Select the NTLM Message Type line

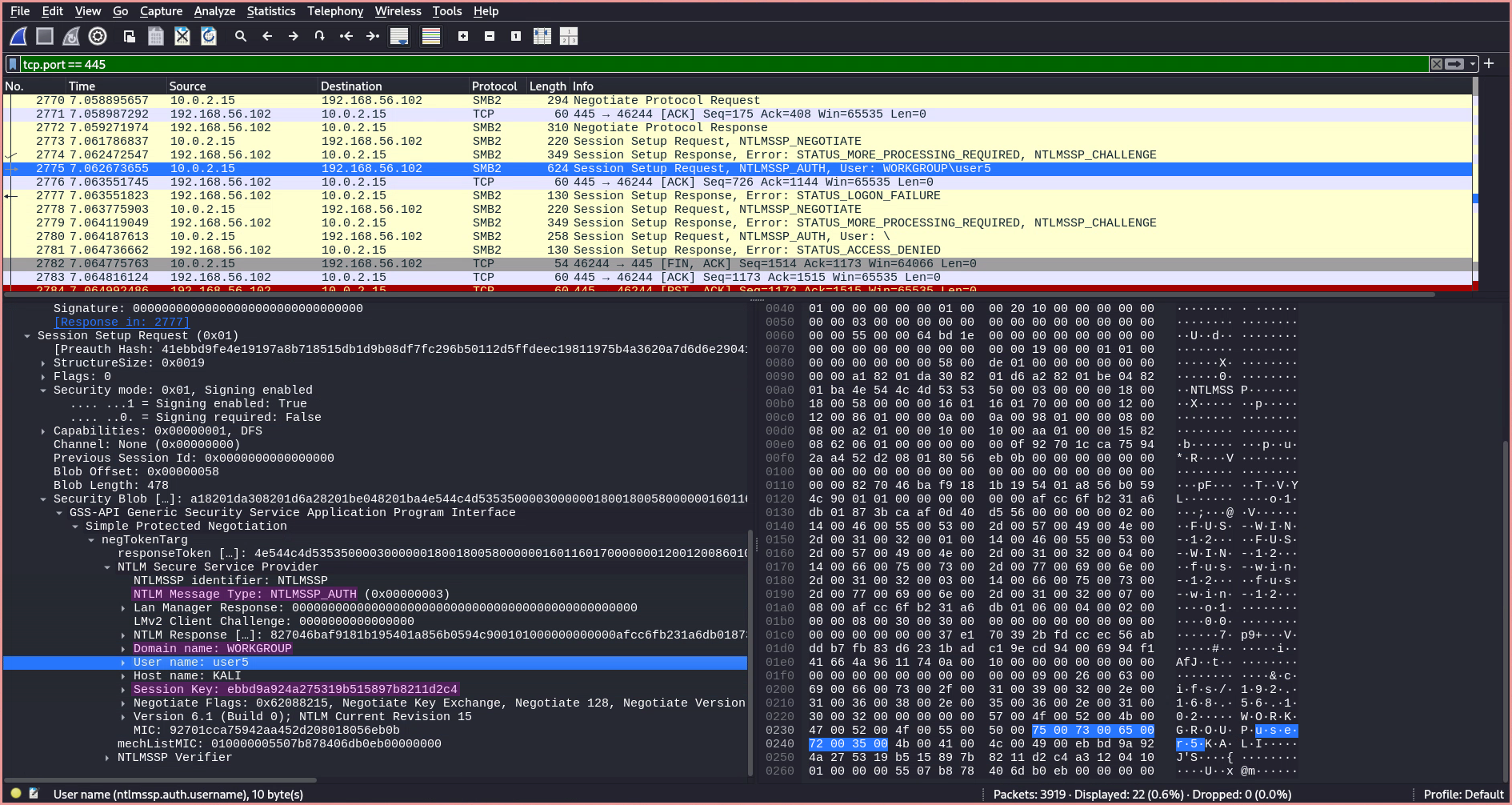(291, 595)
